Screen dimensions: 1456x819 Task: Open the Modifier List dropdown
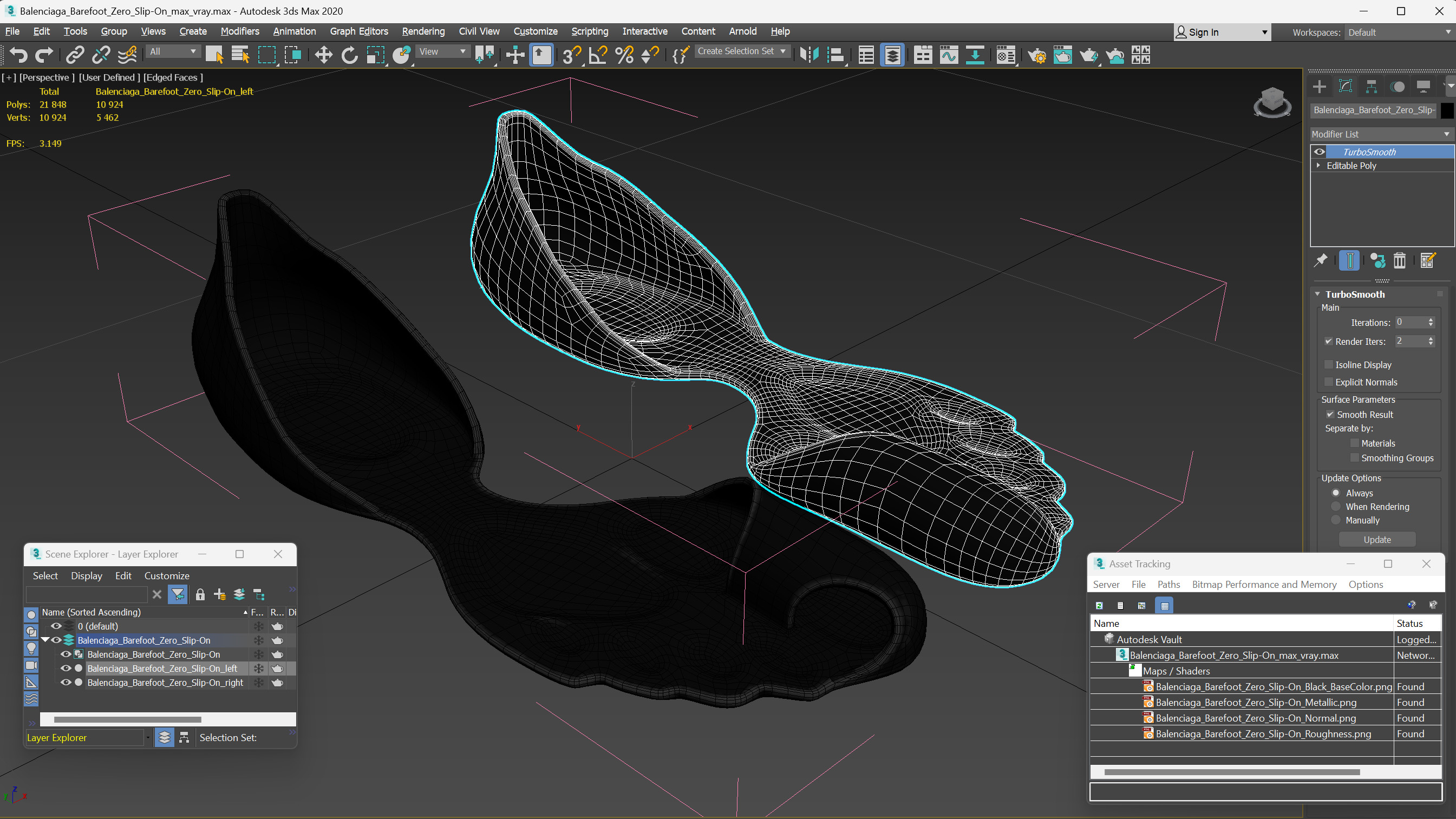(x=1381, y=134)
